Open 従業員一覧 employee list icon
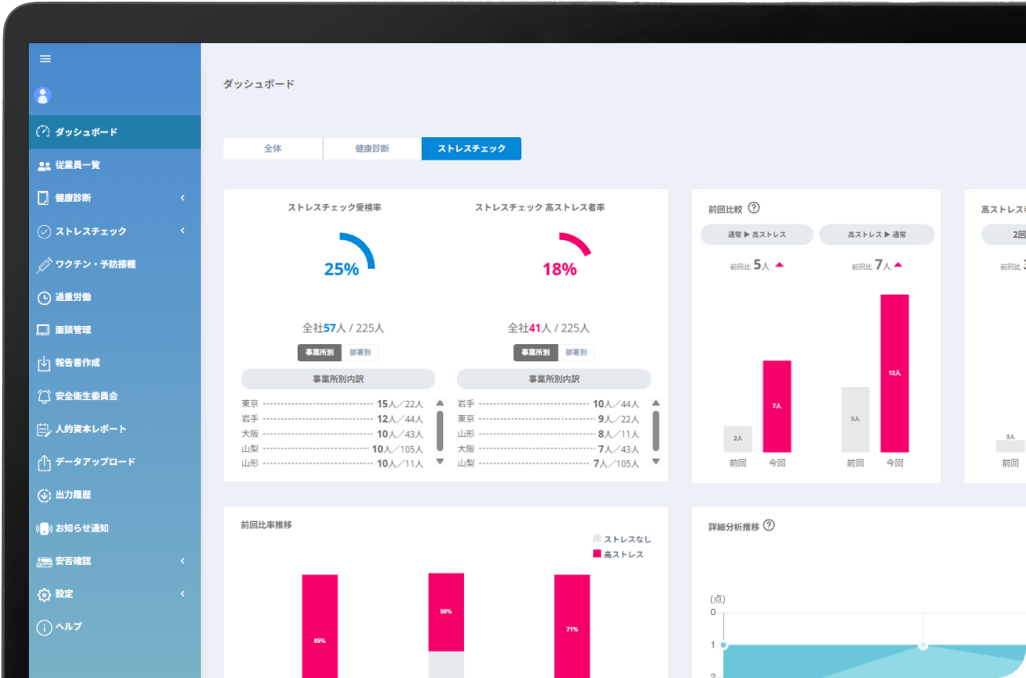This screenshot has height=678, width=1026. click(44, 166)
